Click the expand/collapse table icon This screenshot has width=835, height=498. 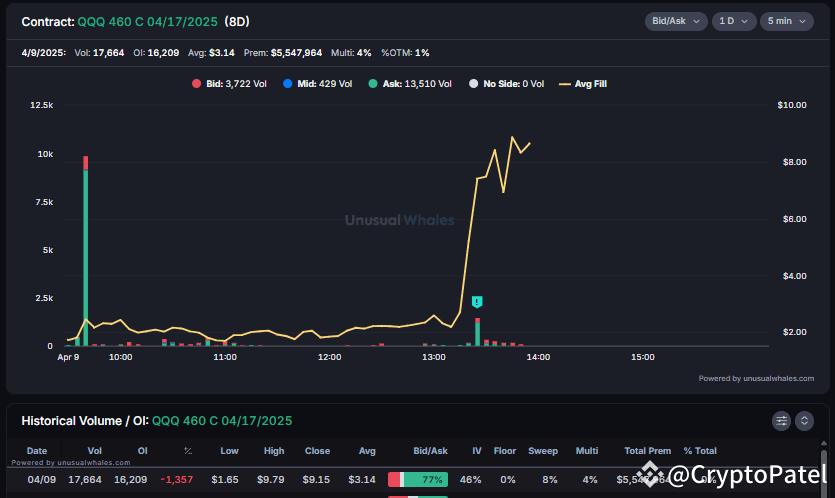point(804,421)
